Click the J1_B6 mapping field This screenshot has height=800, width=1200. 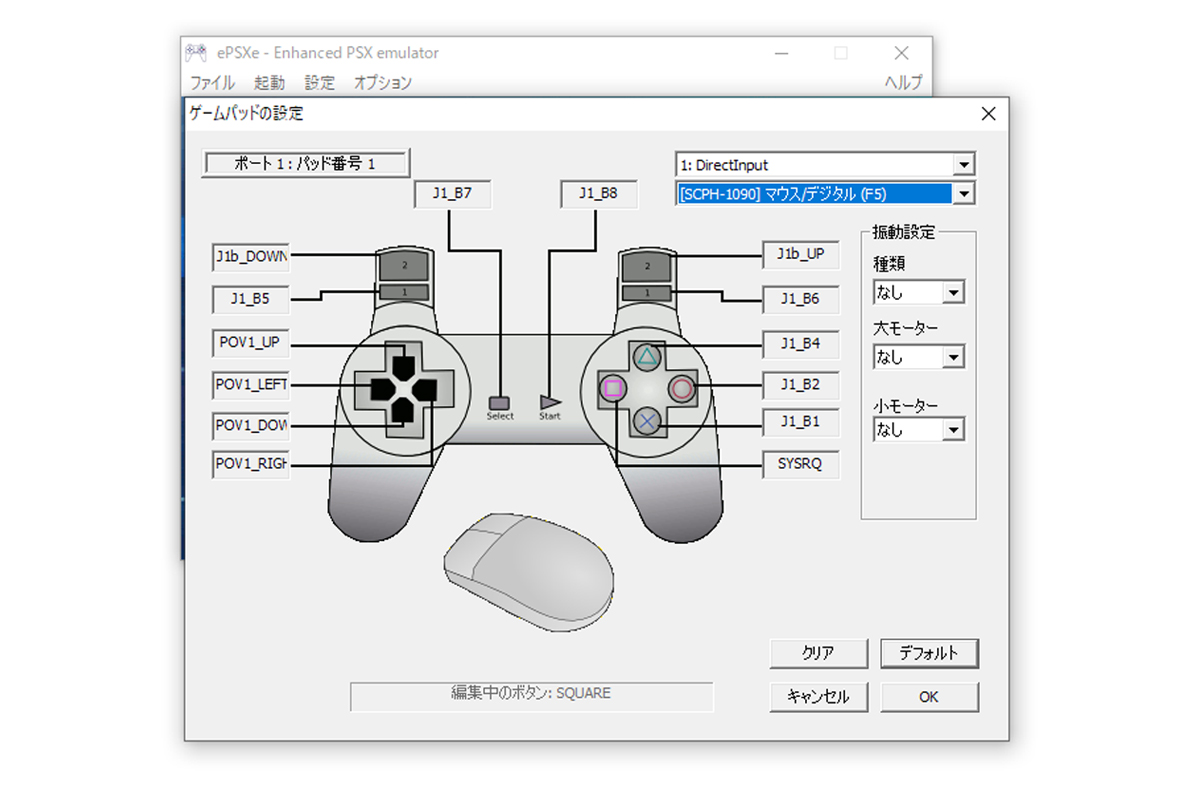801,298
